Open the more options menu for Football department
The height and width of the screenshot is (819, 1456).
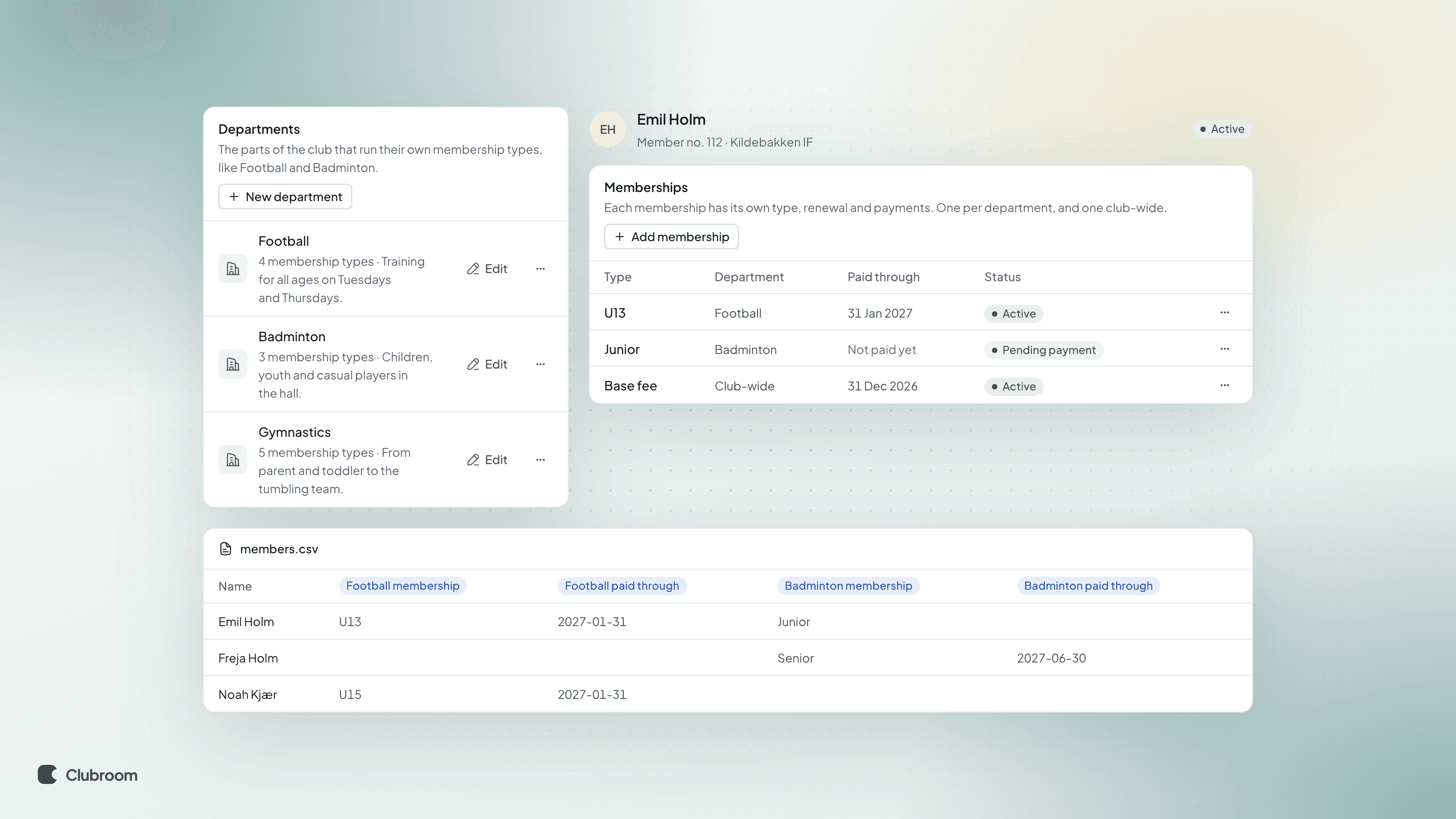(541, 269)
